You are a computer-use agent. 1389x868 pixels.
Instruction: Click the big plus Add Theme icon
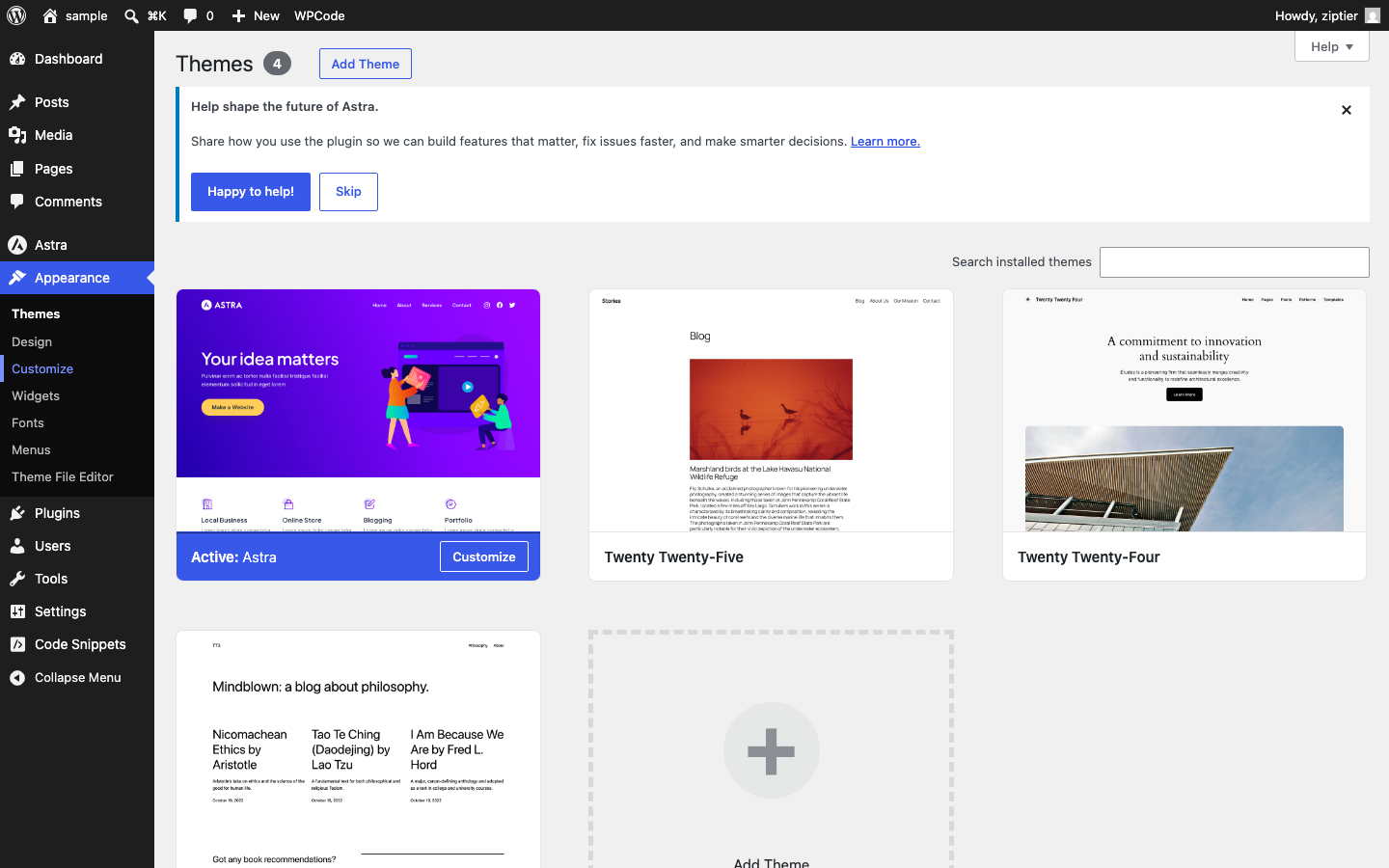772,750
